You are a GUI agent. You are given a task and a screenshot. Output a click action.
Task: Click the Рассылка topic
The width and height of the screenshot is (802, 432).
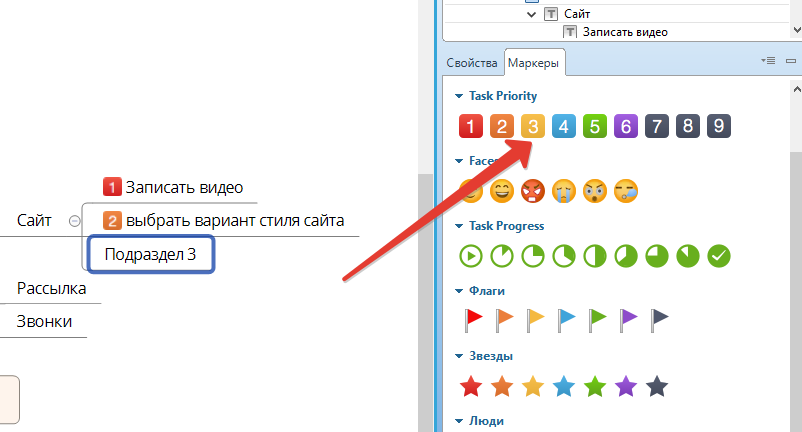[x=51, y=289]
